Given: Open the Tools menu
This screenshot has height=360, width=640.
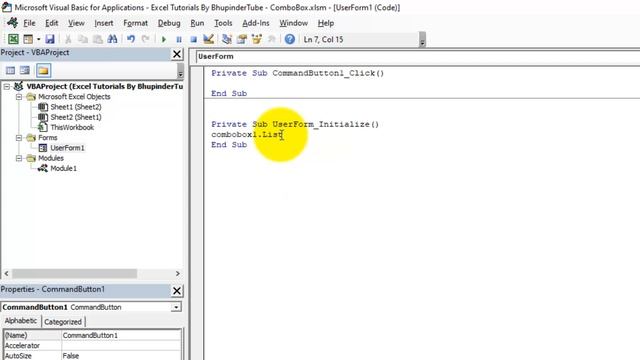Looking at the screenshot, I should tap(223, 23).
